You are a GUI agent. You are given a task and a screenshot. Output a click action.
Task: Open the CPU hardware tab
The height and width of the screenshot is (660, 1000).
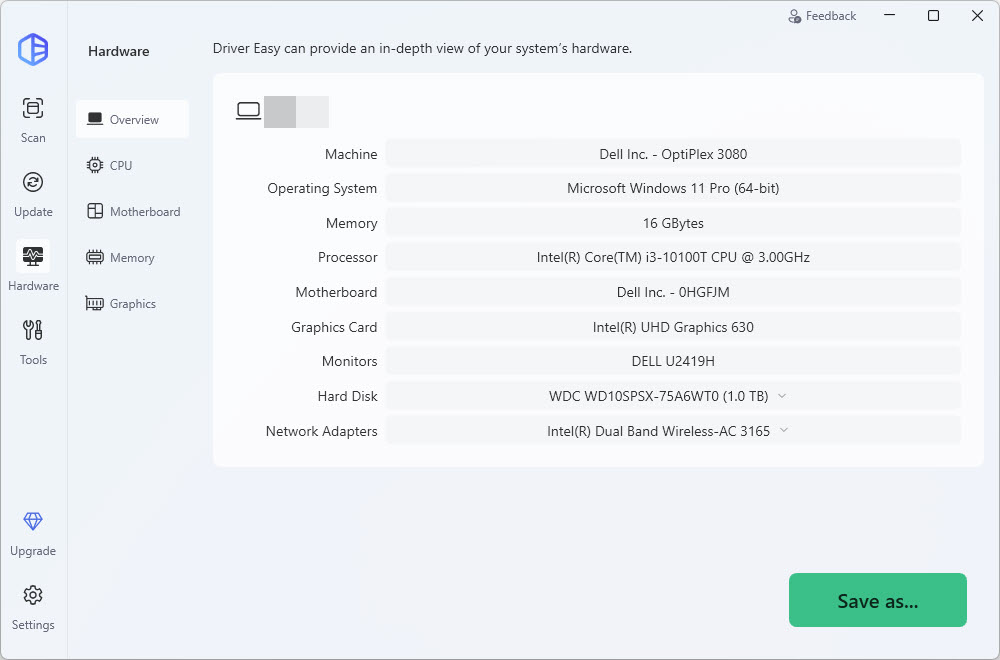pos(120,165)
